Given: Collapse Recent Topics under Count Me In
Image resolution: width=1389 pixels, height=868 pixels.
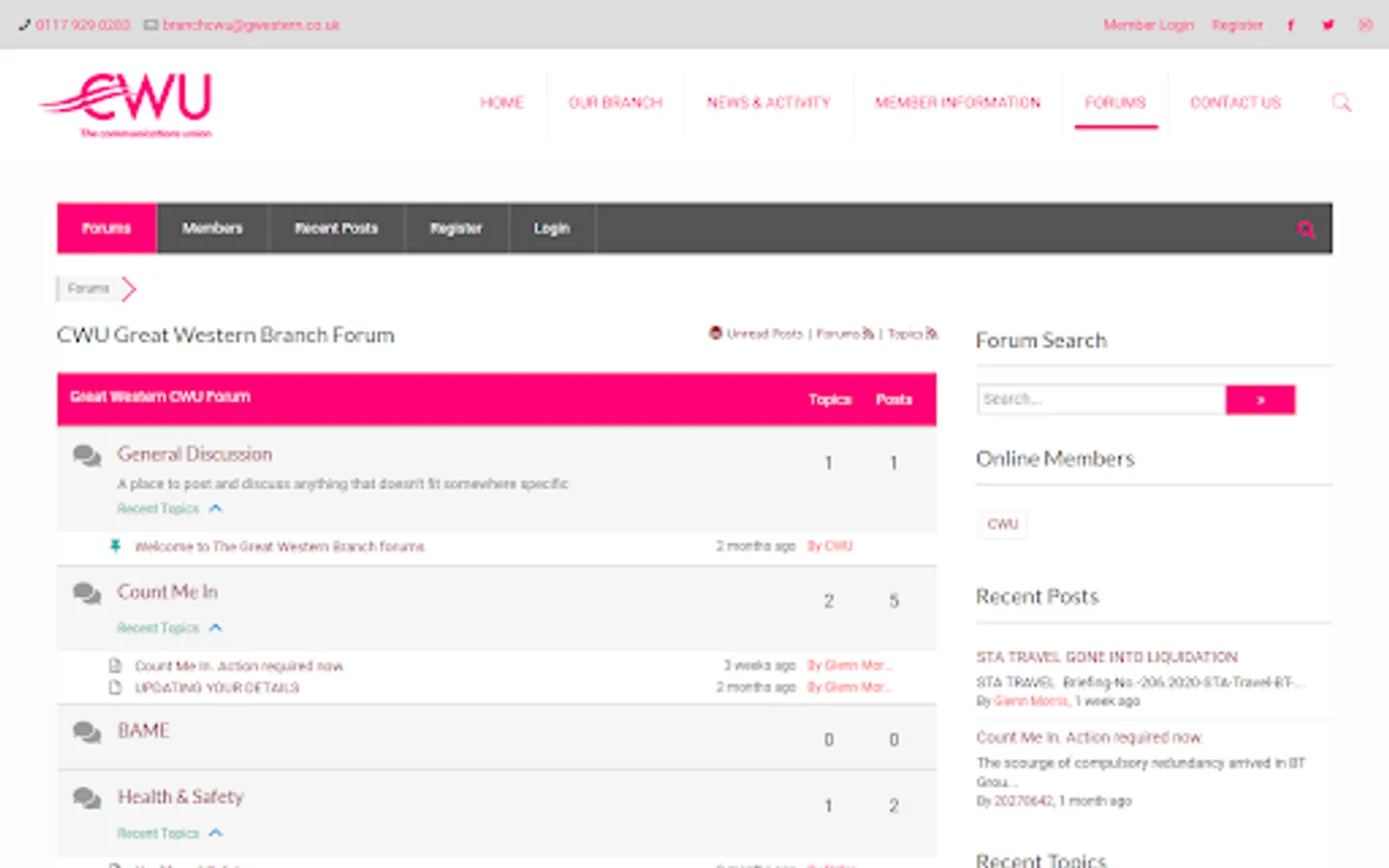Looking at the screenshot, I should [215, 628].
